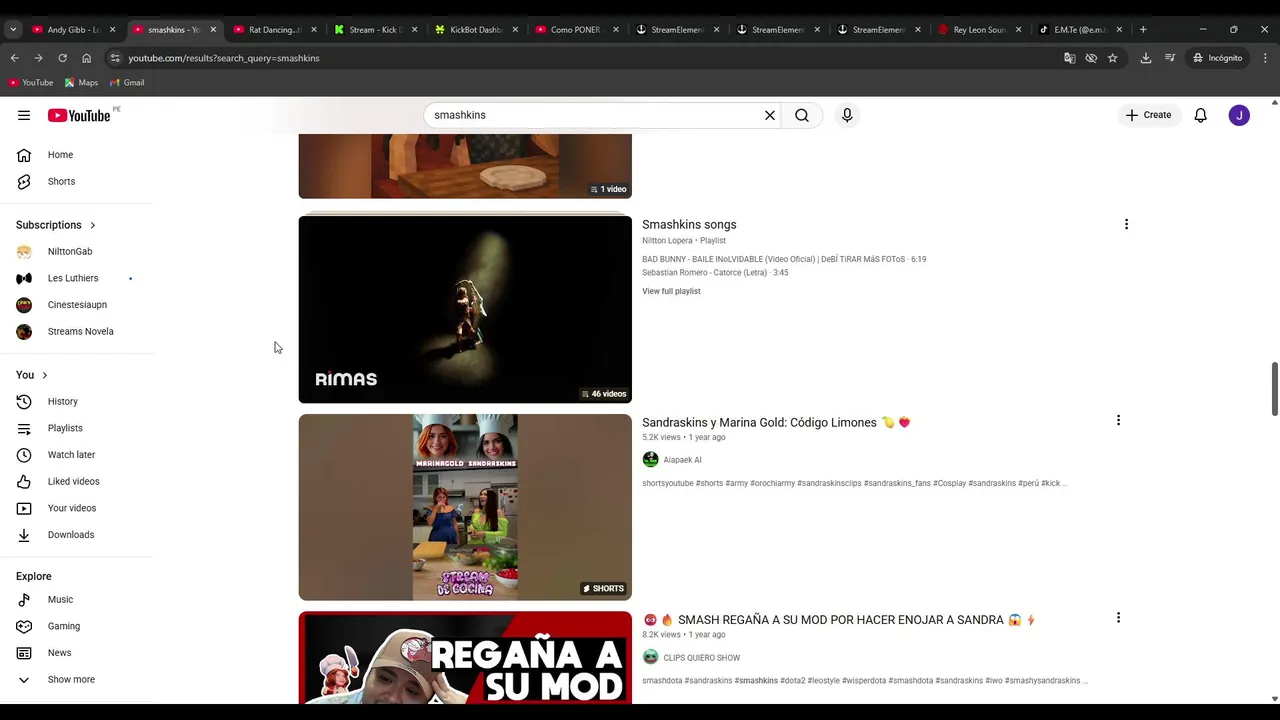Expand the You section

click(x=32, y=375)
